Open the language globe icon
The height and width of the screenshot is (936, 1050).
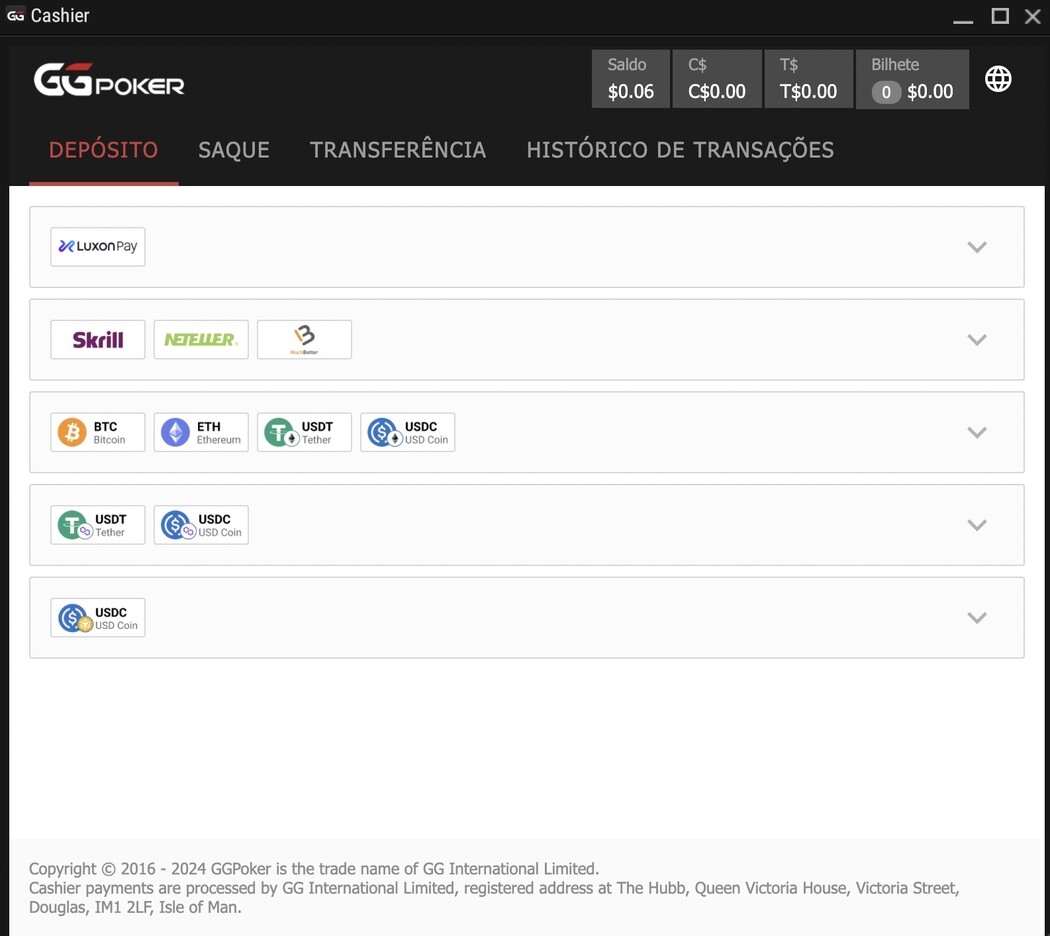[x=998, y=79]
